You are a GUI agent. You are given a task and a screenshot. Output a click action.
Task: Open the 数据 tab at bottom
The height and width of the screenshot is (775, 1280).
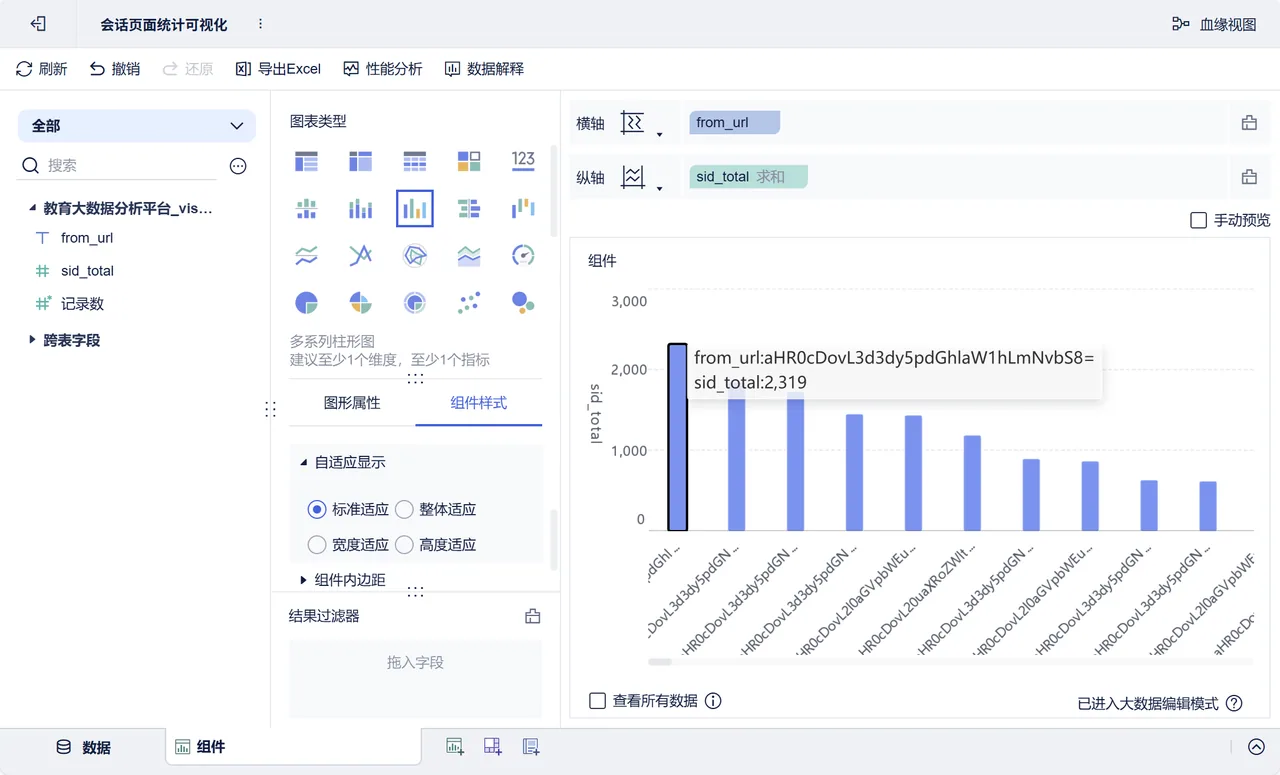pyautogui.click(x=83, y=747)
